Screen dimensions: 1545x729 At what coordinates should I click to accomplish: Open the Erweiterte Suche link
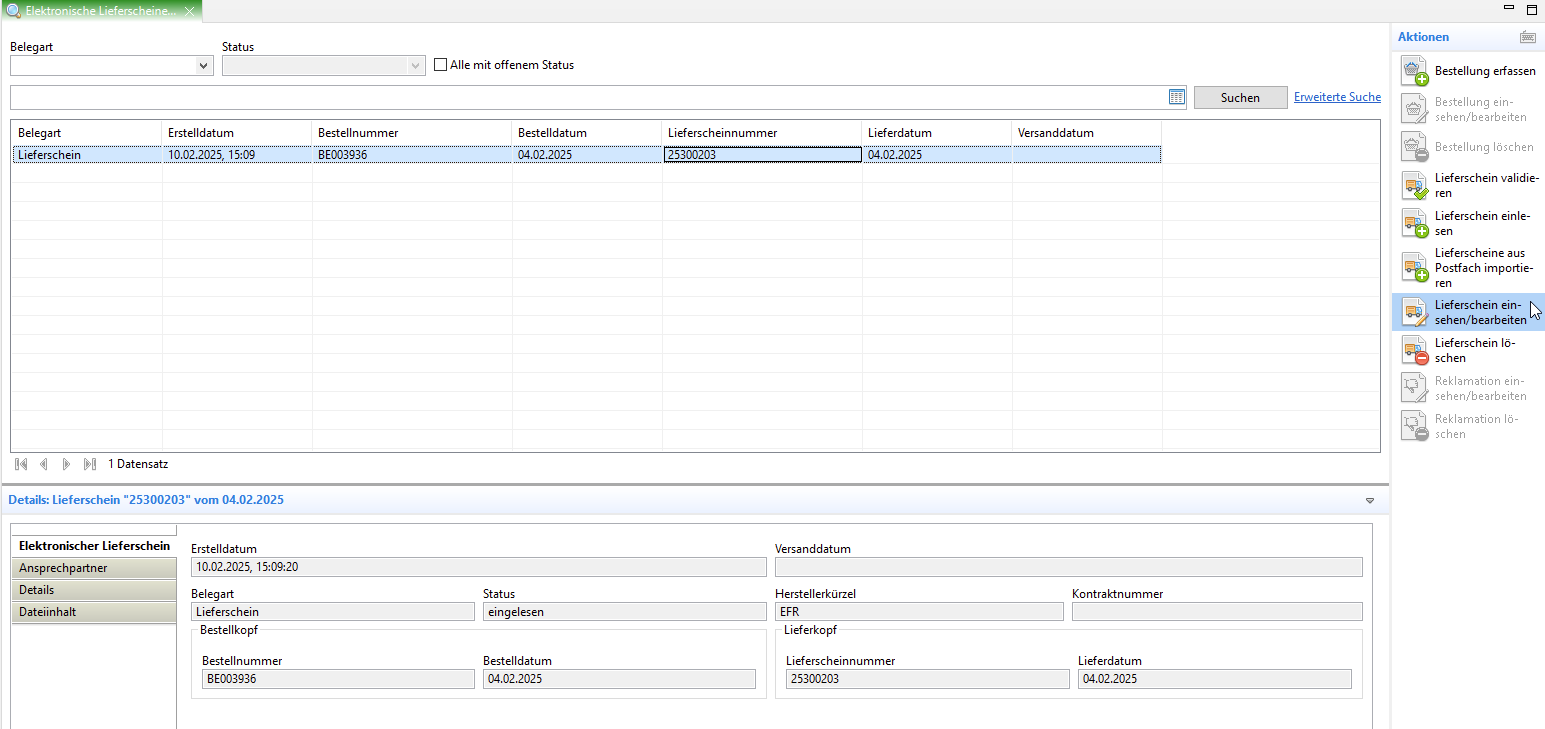[x=1337, y=97]
